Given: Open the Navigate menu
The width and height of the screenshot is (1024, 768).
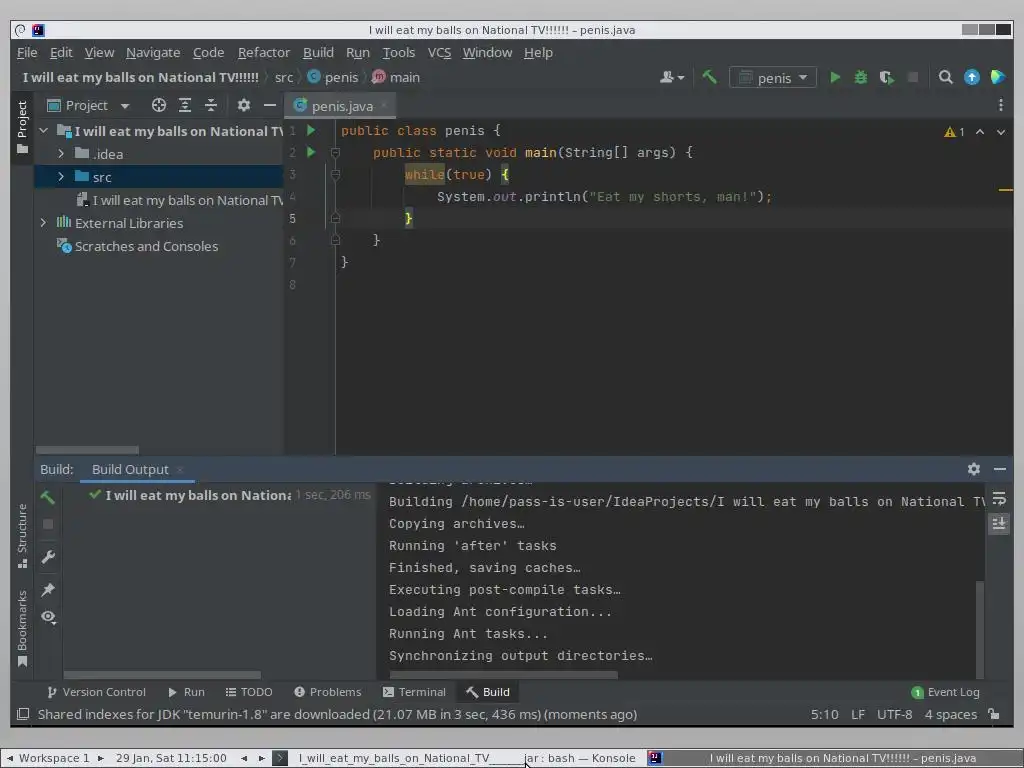Looking at the screenshot, I should click(153, 52).
